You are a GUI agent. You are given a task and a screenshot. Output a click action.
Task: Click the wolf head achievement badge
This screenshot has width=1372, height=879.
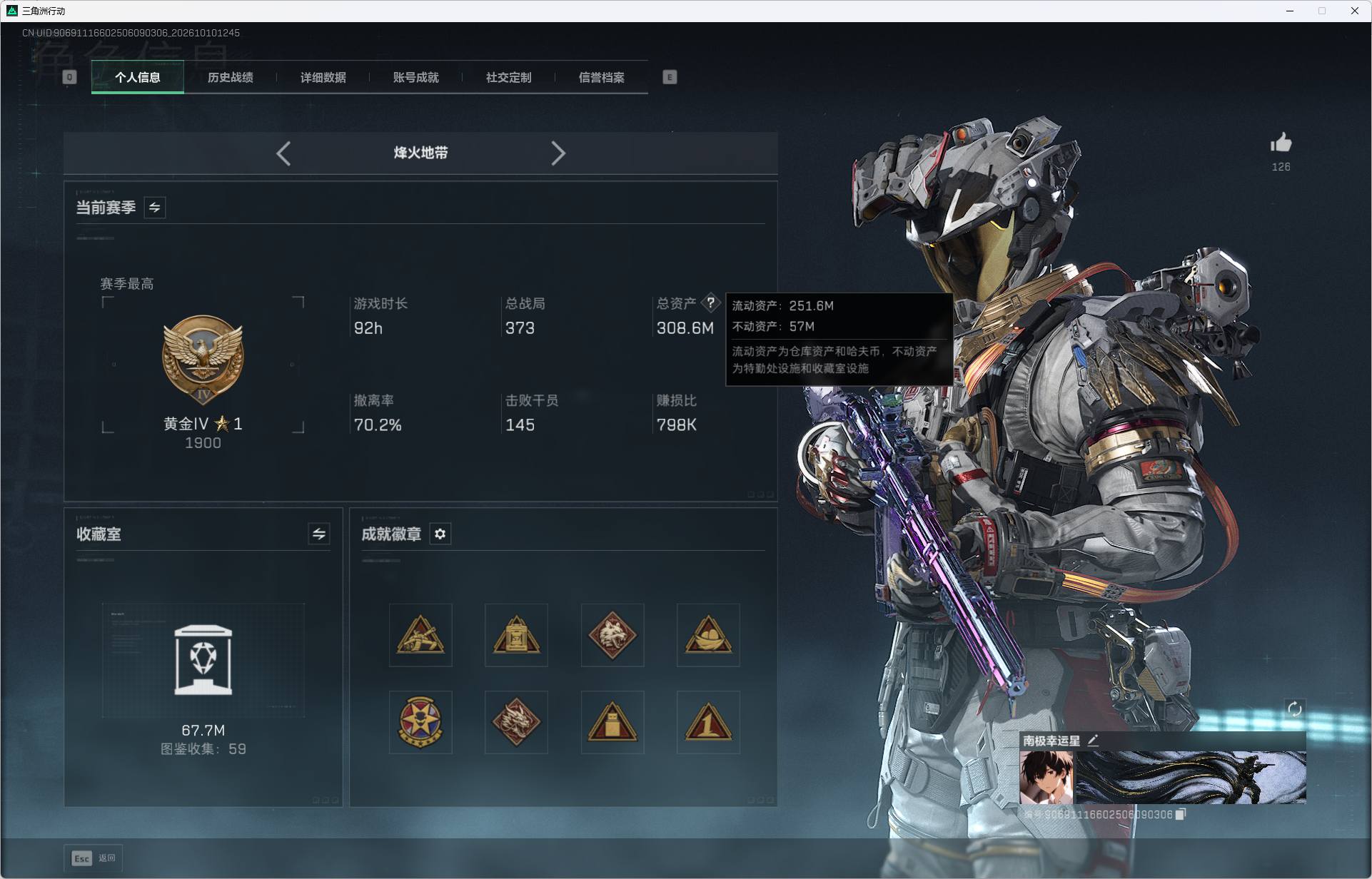612,635
